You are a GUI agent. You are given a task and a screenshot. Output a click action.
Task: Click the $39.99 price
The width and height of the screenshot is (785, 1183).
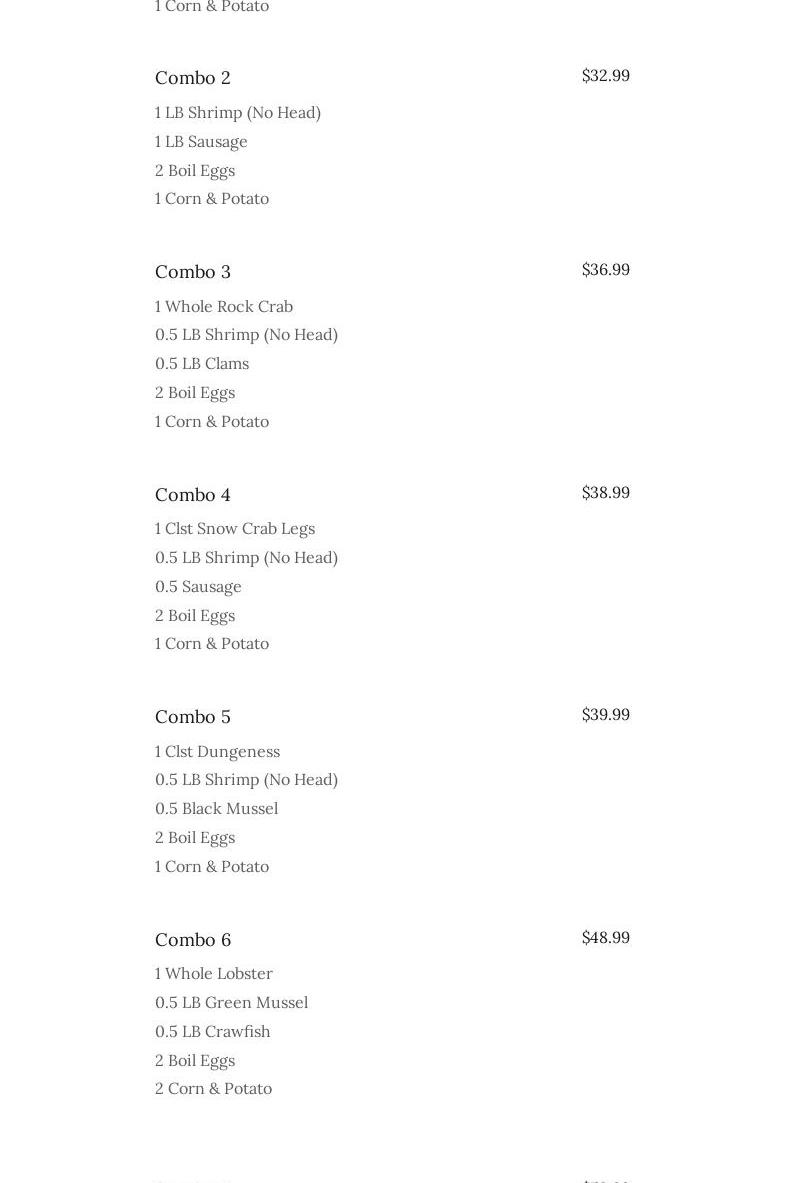pyautogui.click(x=605, y=715)
